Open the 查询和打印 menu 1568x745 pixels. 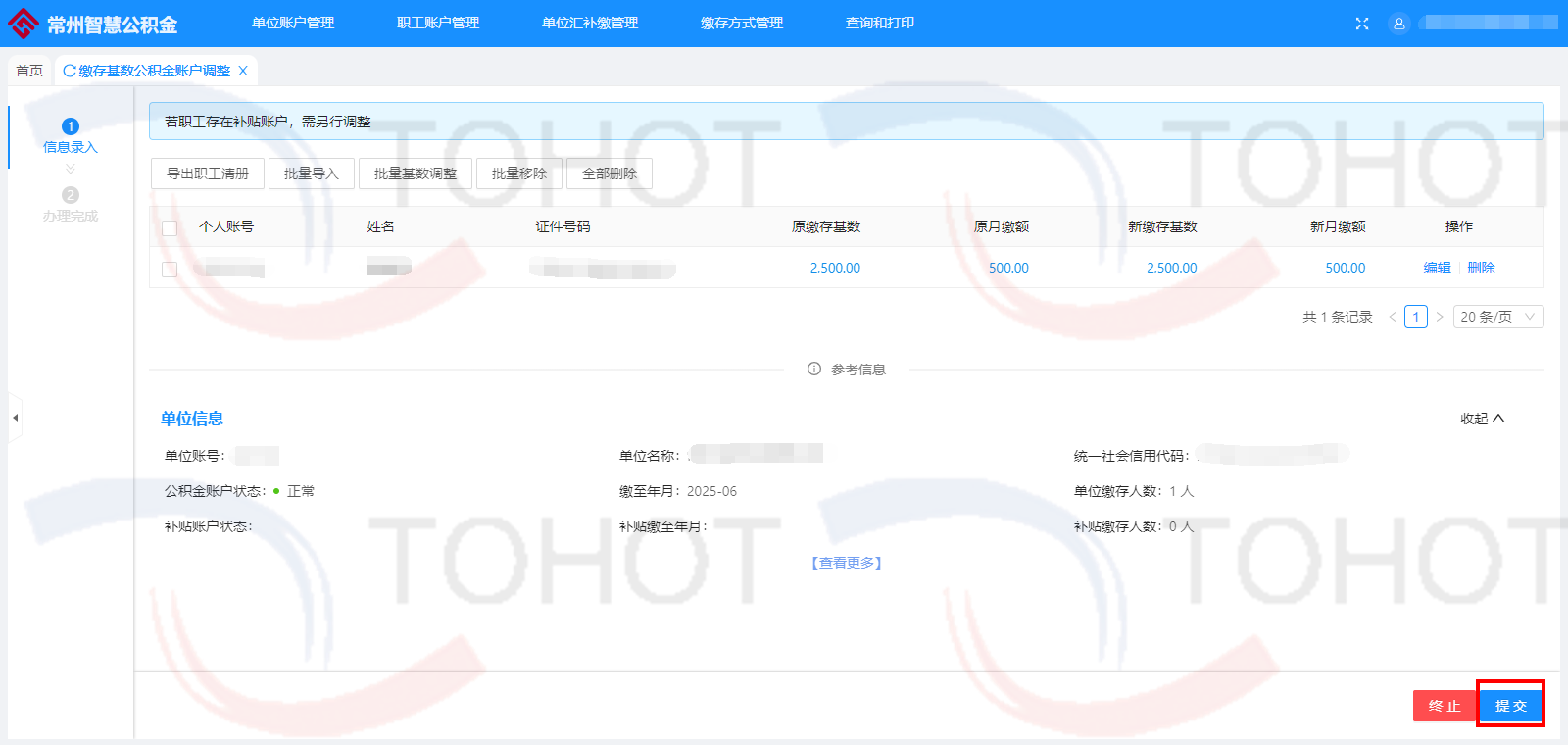pyautogui.click(x=879, y=24)
